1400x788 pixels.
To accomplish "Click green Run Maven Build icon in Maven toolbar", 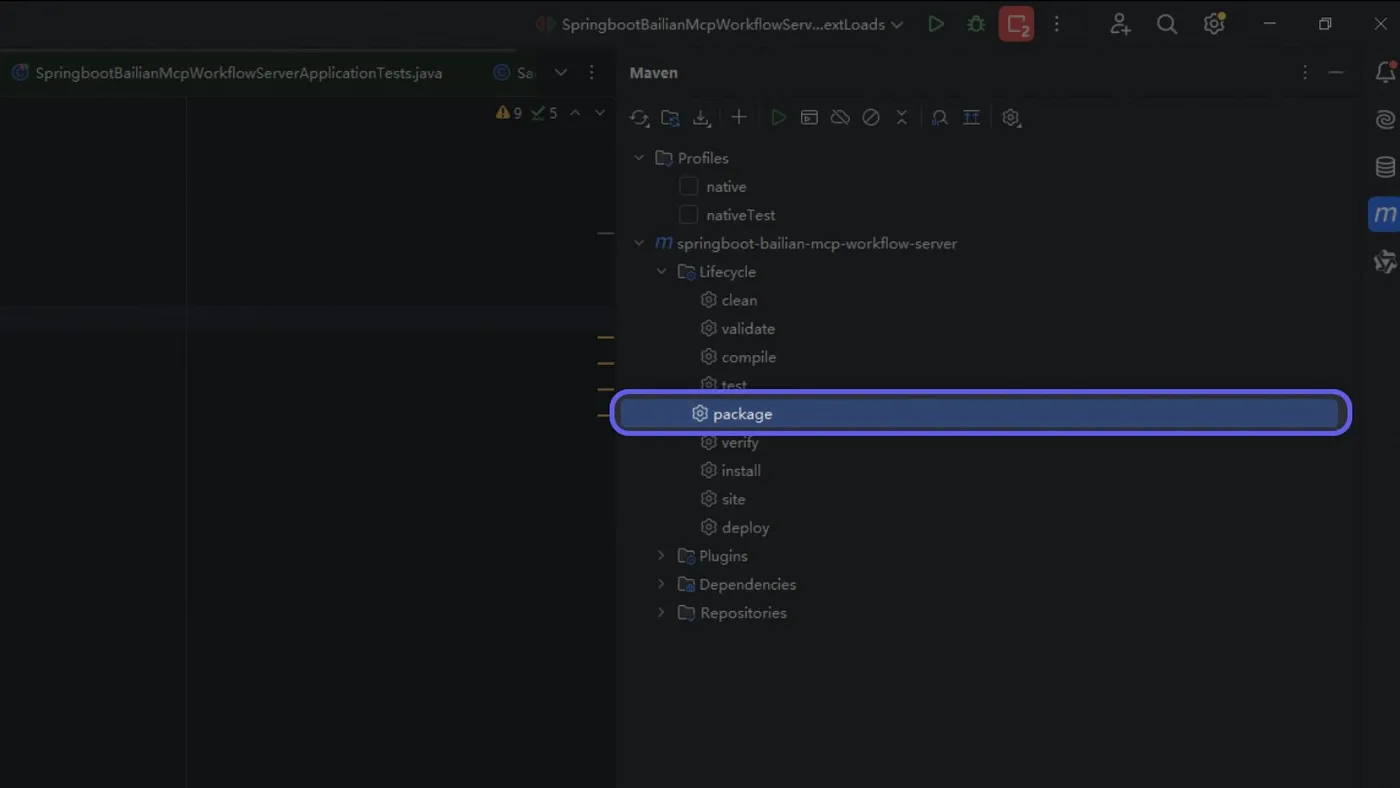I will (778, 118).
